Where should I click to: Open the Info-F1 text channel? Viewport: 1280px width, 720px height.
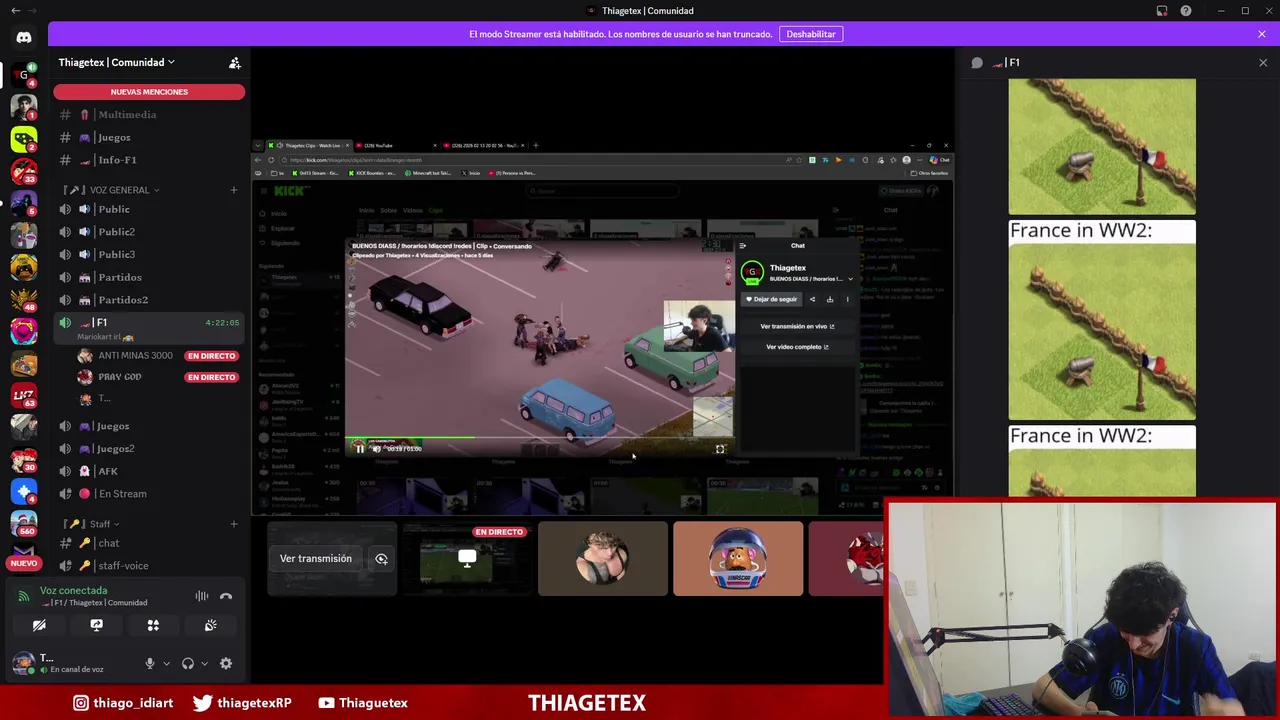click(149, 160)
